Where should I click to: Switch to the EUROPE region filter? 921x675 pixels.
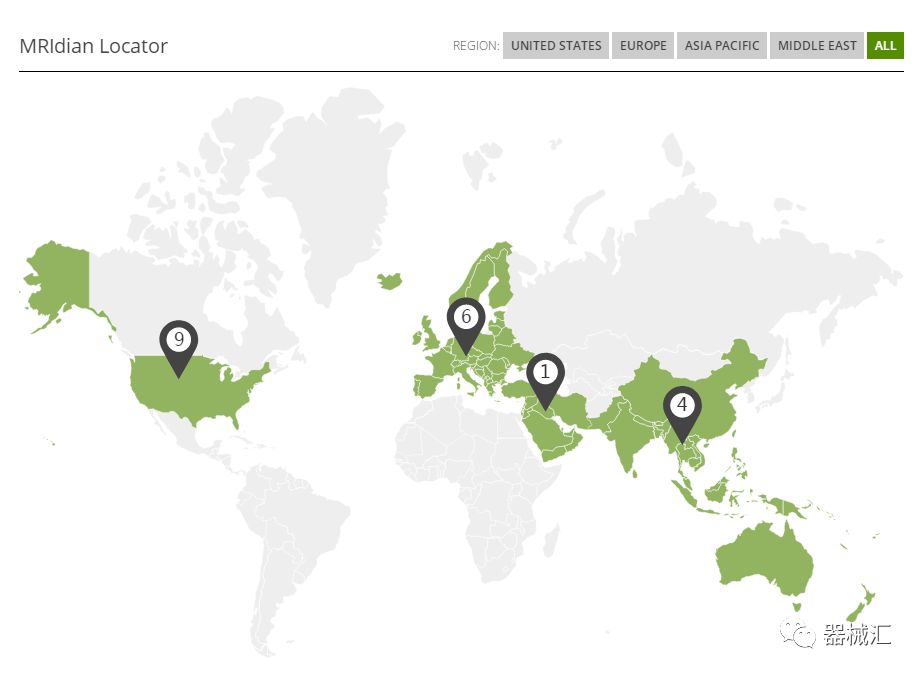pyautogui.click(x=643, y=46)
